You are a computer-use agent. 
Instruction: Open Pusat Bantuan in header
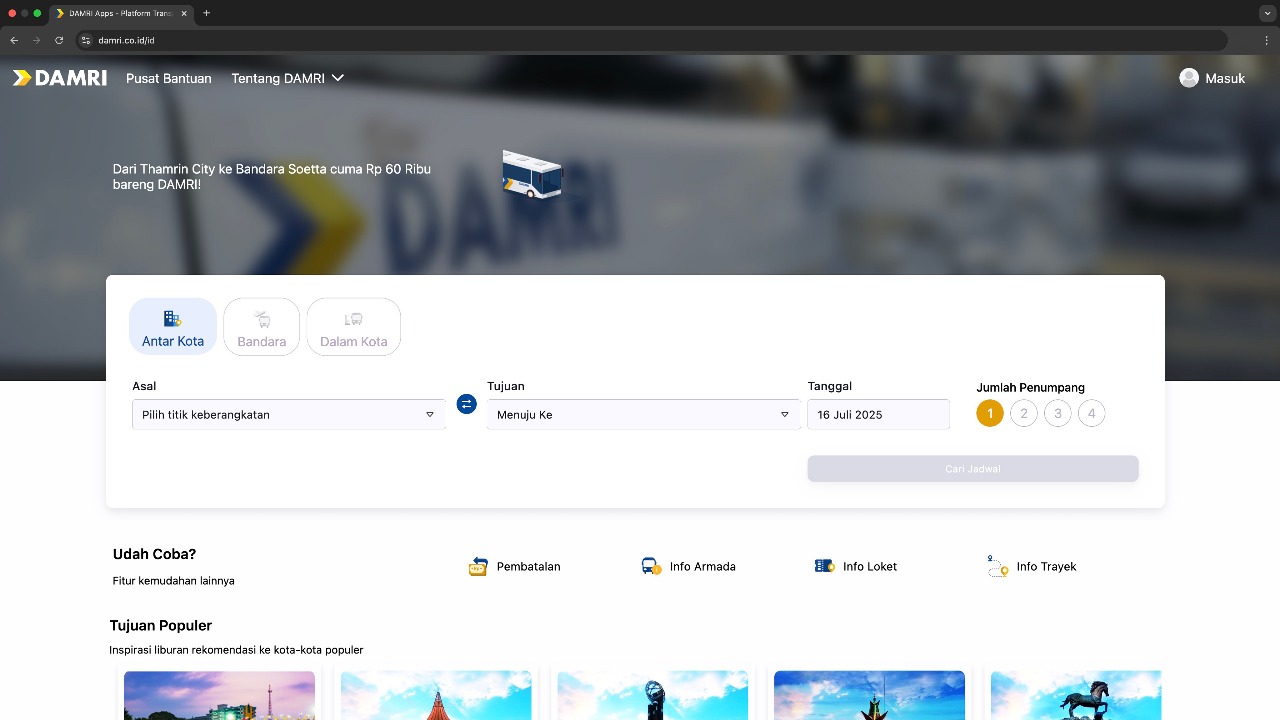(169, 78)
